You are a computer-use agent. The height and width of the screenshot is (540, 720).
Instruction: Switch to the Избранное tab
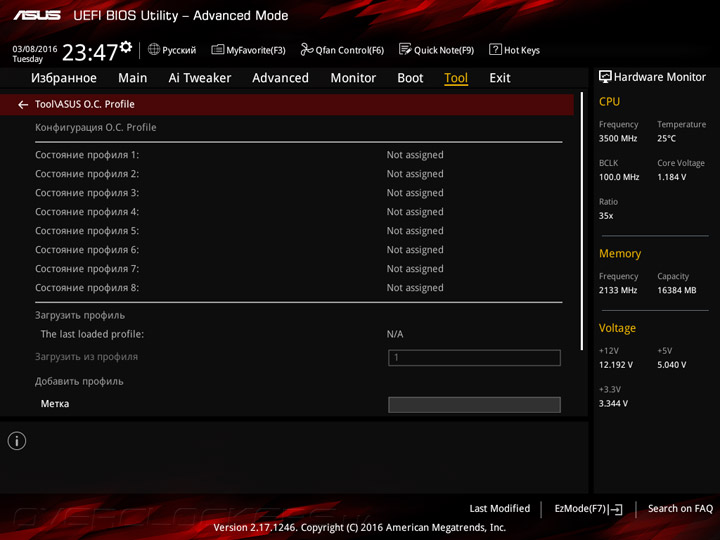(x=64, y=78)
